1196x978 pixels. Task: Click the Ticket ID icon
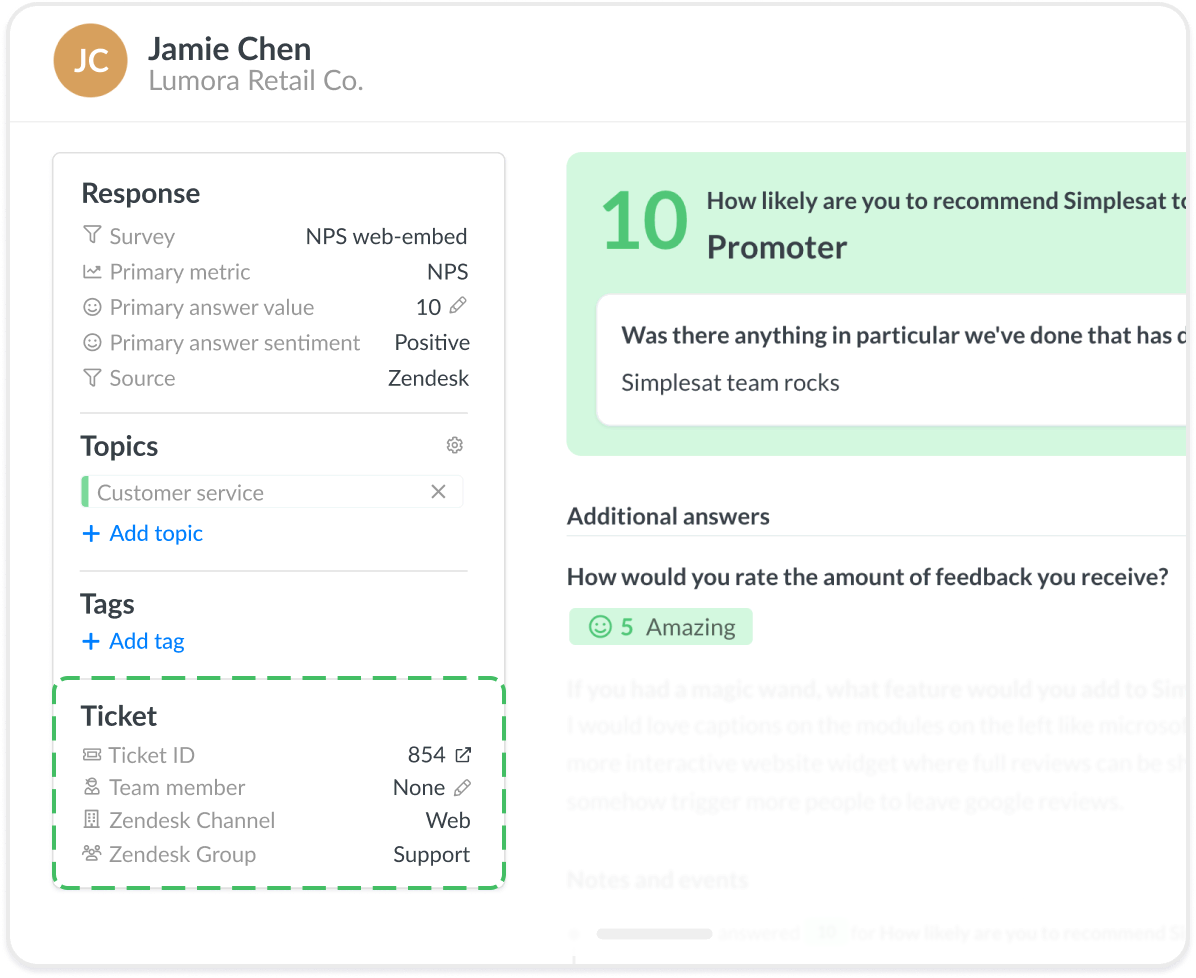coord(92,755)
